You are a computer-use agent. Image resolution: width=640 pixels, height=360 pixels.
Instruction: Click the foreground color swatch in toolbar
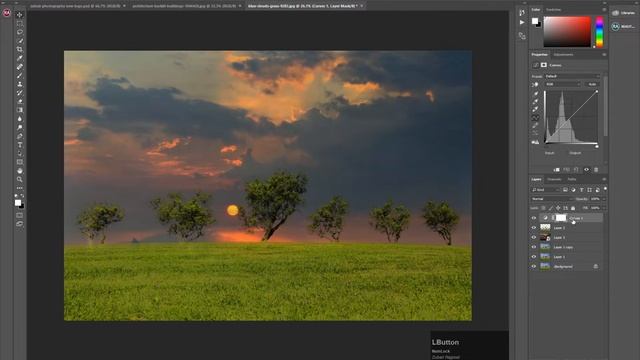tap(18, 202)
